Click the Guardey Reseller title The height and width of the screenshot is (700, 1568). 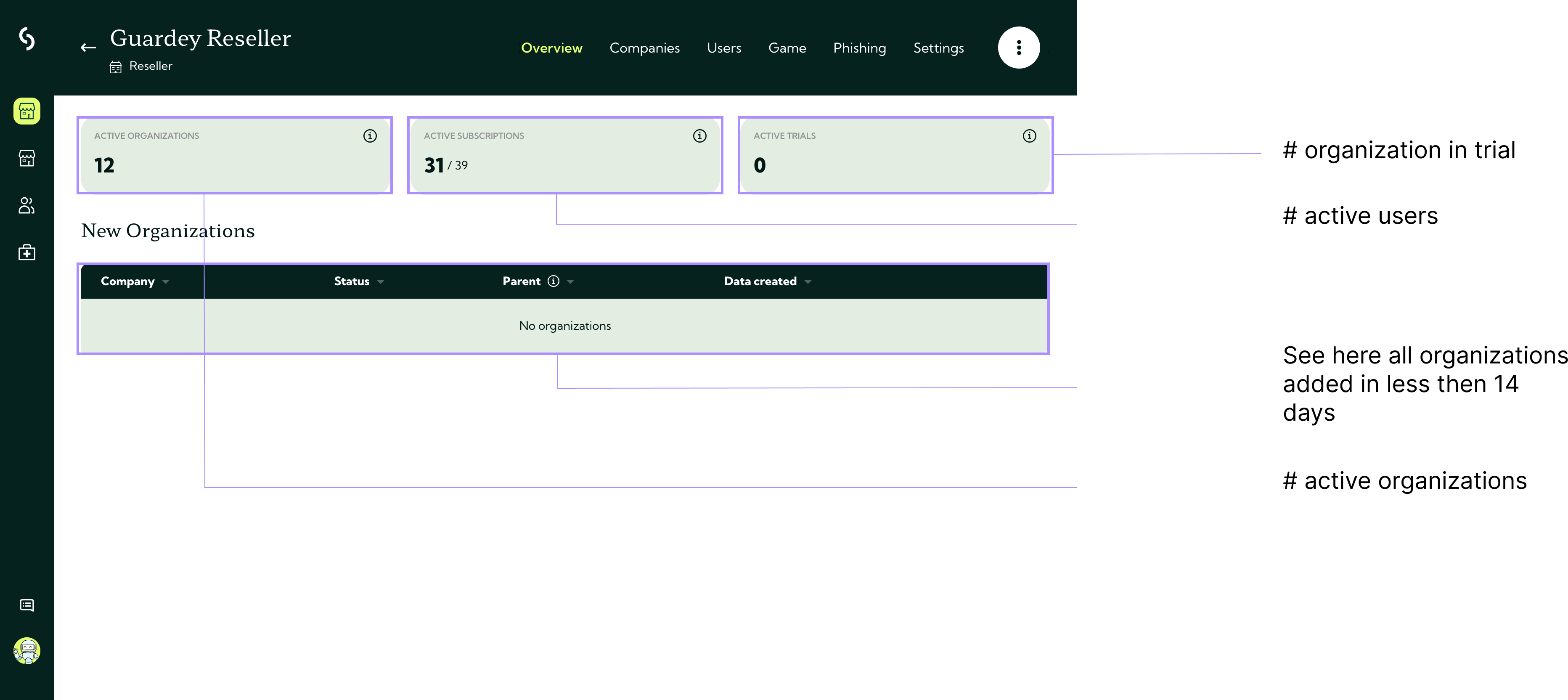click(x=200, y=38)
